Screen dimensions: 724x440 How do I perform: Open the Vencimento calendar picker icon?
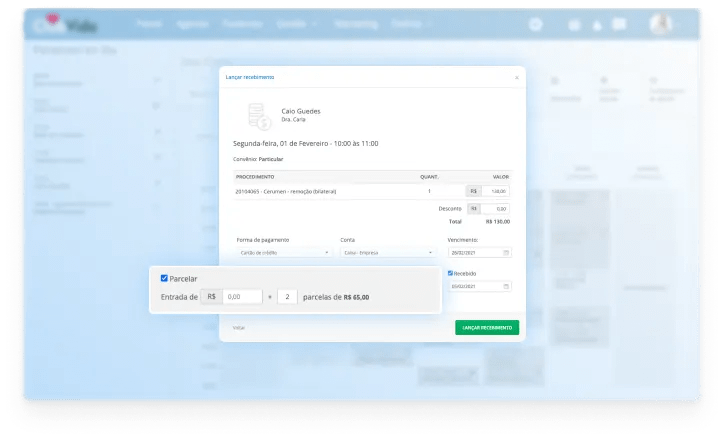tap(506, 253)
